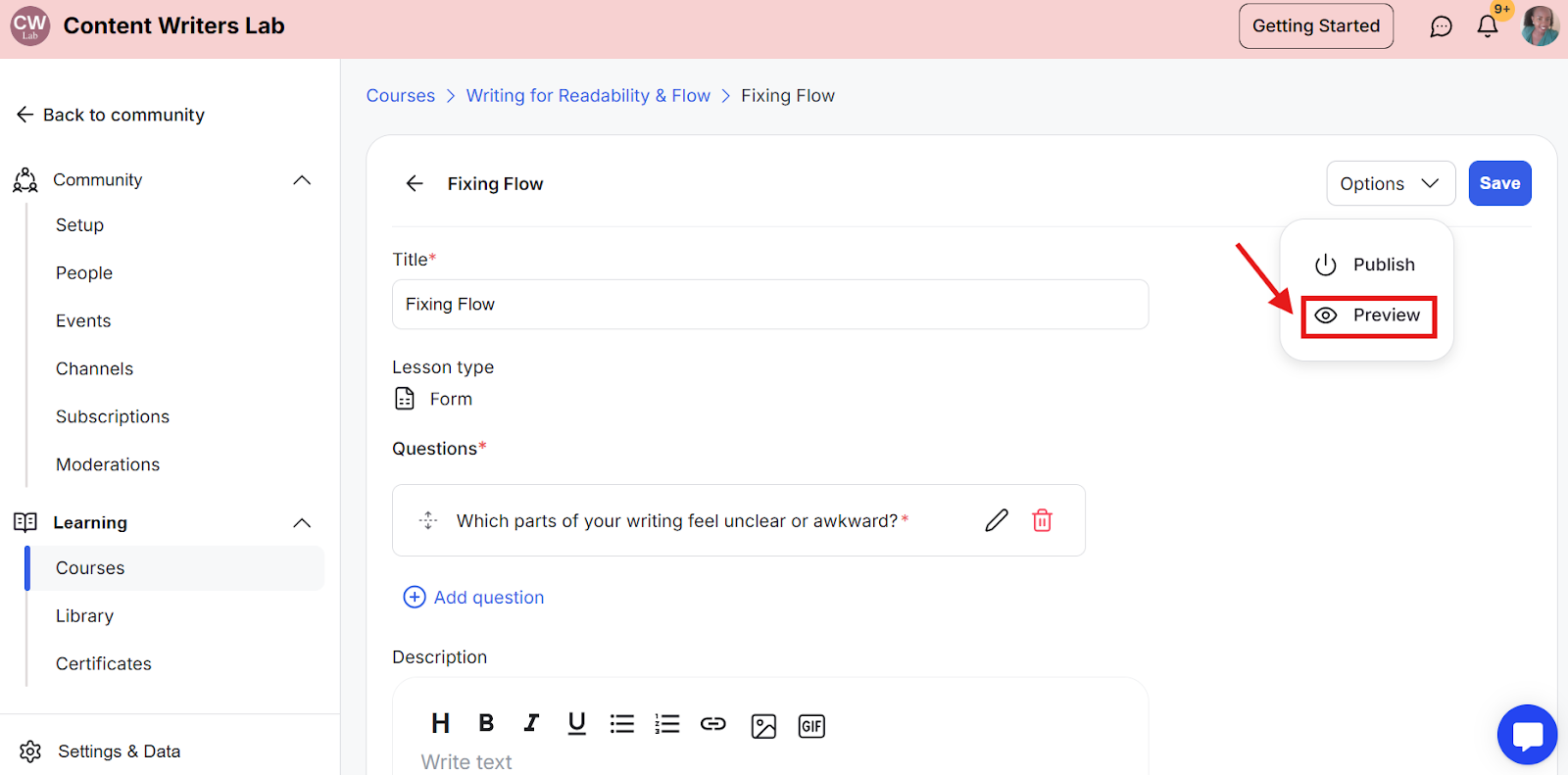The image size is (1568, 775).
Task: Toggle italic formatting in the description
Action: tap(531, 723)
